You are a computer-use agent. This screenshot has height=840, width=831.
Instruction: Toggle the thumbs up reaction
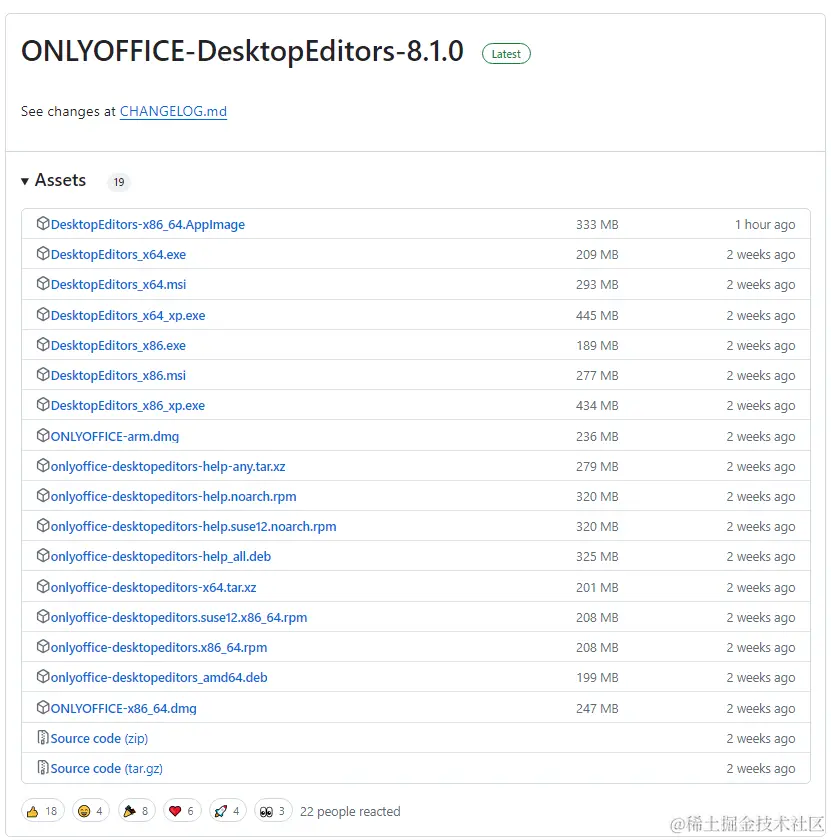pos(43,811)
